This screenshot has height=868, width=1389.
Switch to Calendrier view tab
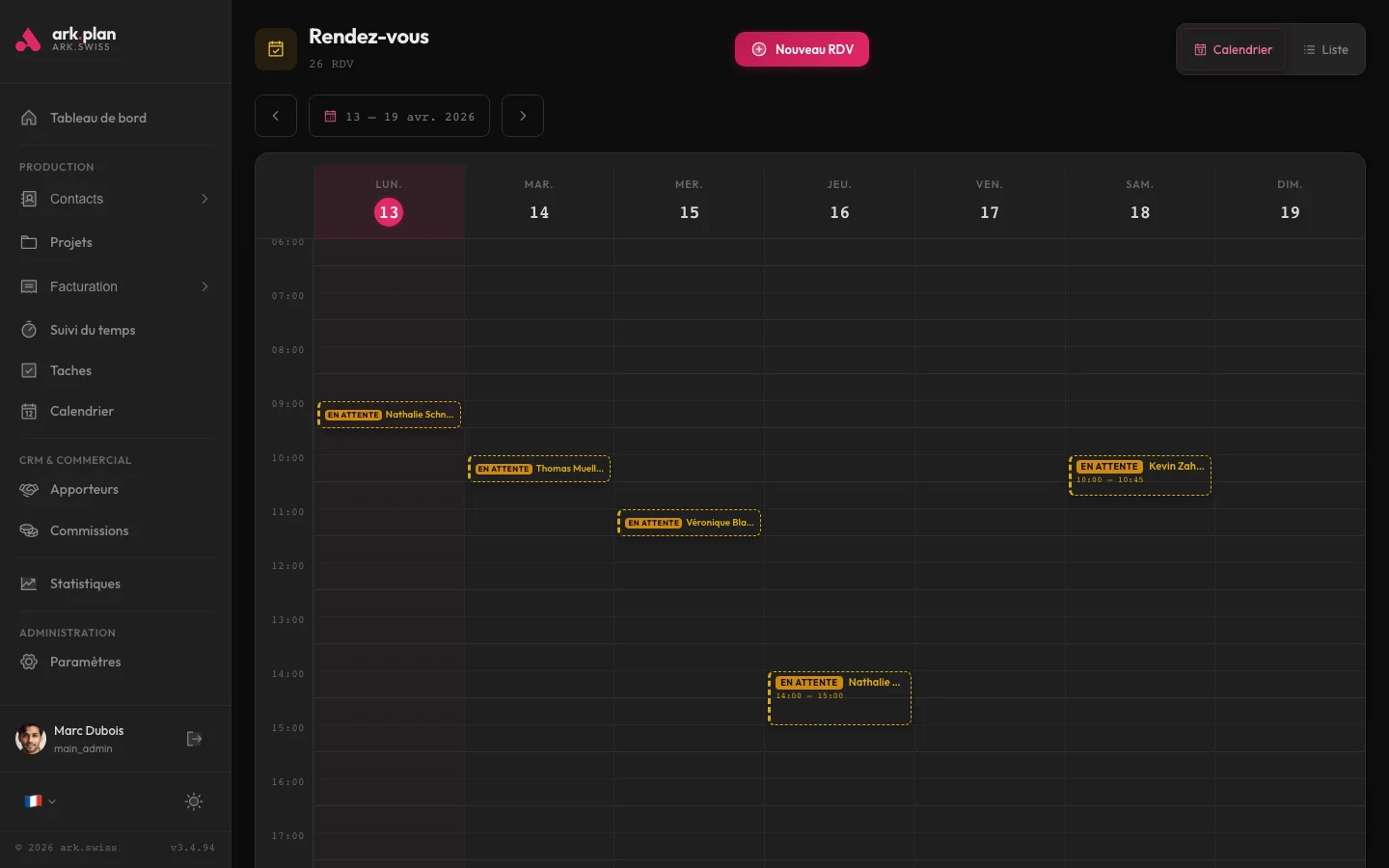[x=1233, y=49]
